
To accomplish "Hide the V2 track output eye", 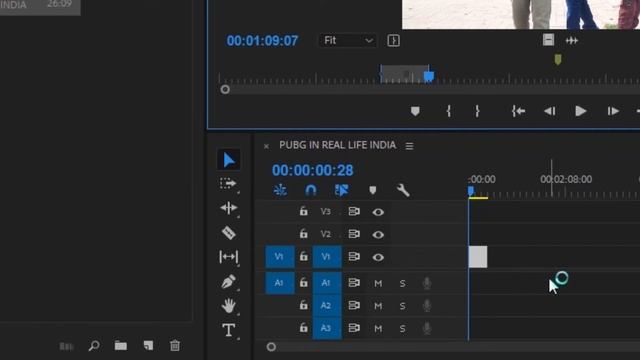I will coord(378,234).
